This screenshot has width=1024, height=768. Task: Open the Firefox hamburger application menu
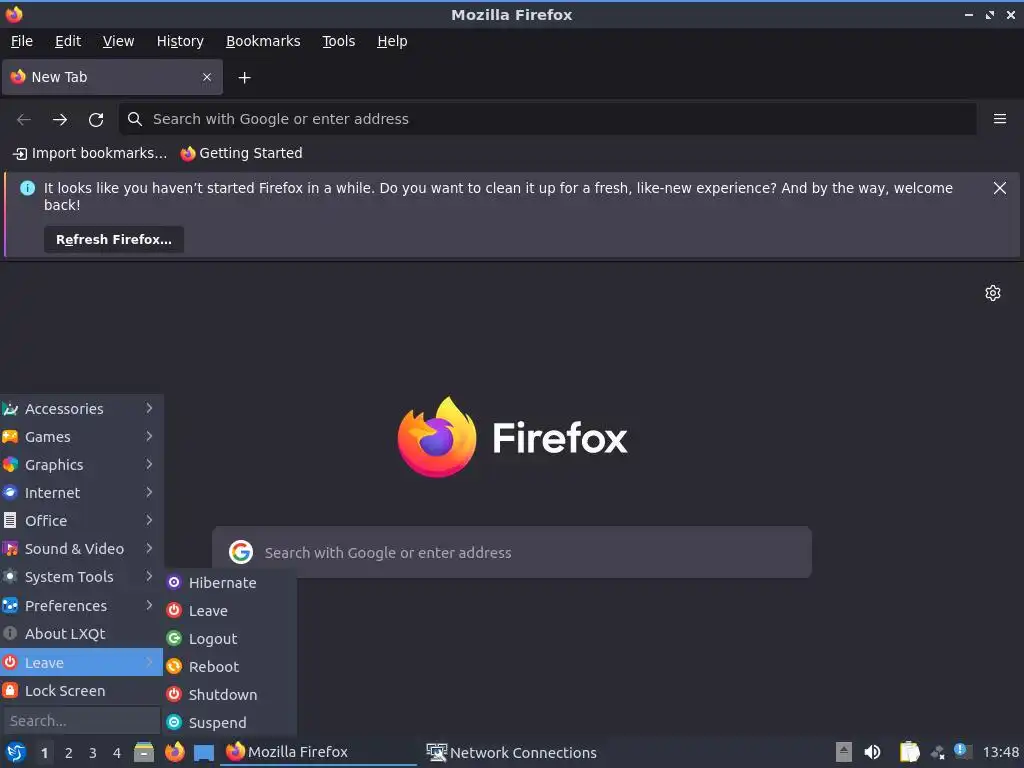coord(999,119)
